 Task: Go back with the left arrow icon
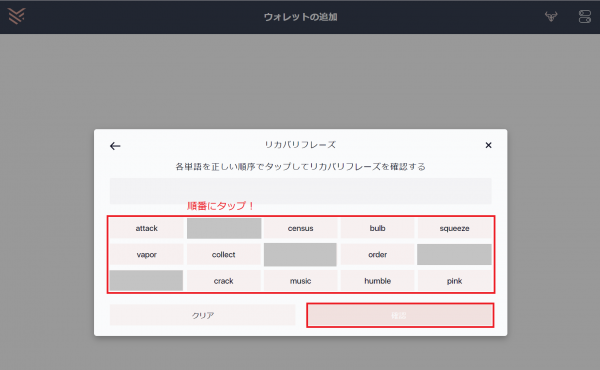tap(115, 146)
